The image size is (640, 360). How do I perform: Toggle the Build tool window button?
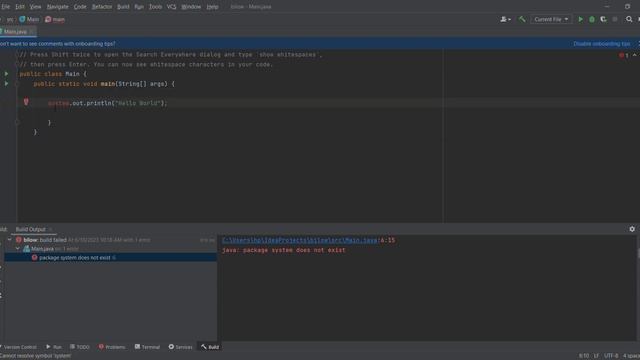(210, 347)
